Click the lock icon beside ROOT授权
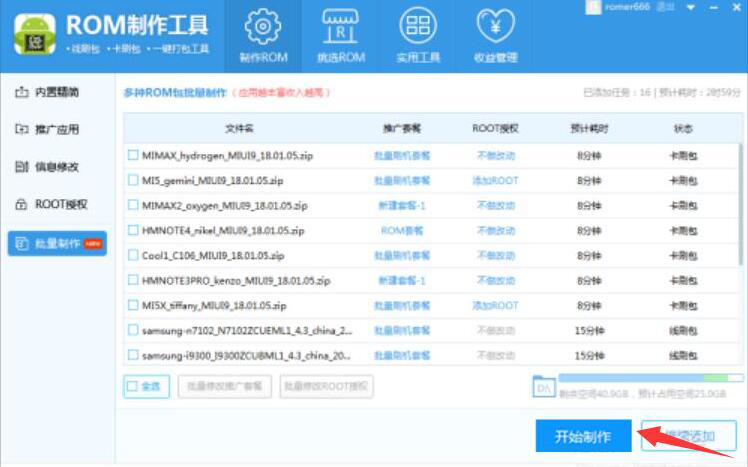748x467 pixels. (21, 205)
